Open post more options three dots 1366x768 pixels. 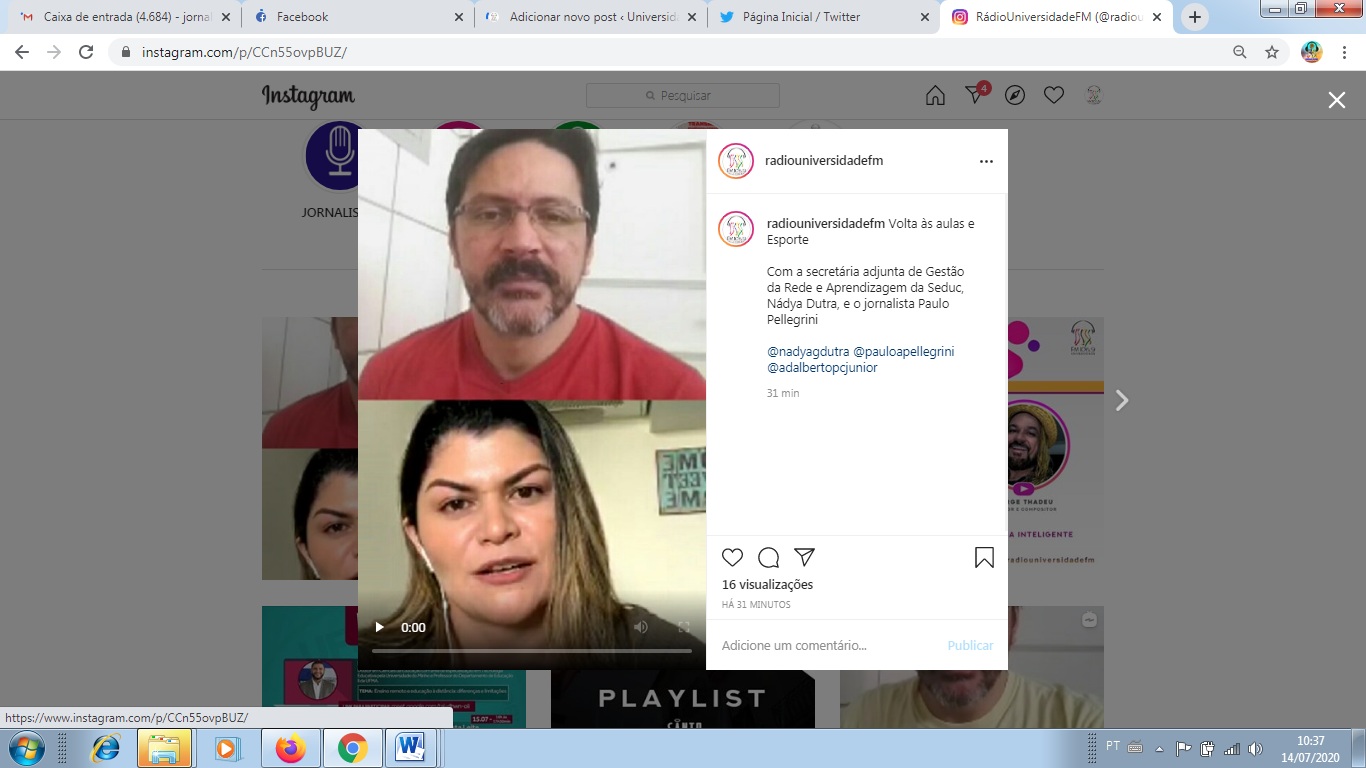tap(986, 161)
